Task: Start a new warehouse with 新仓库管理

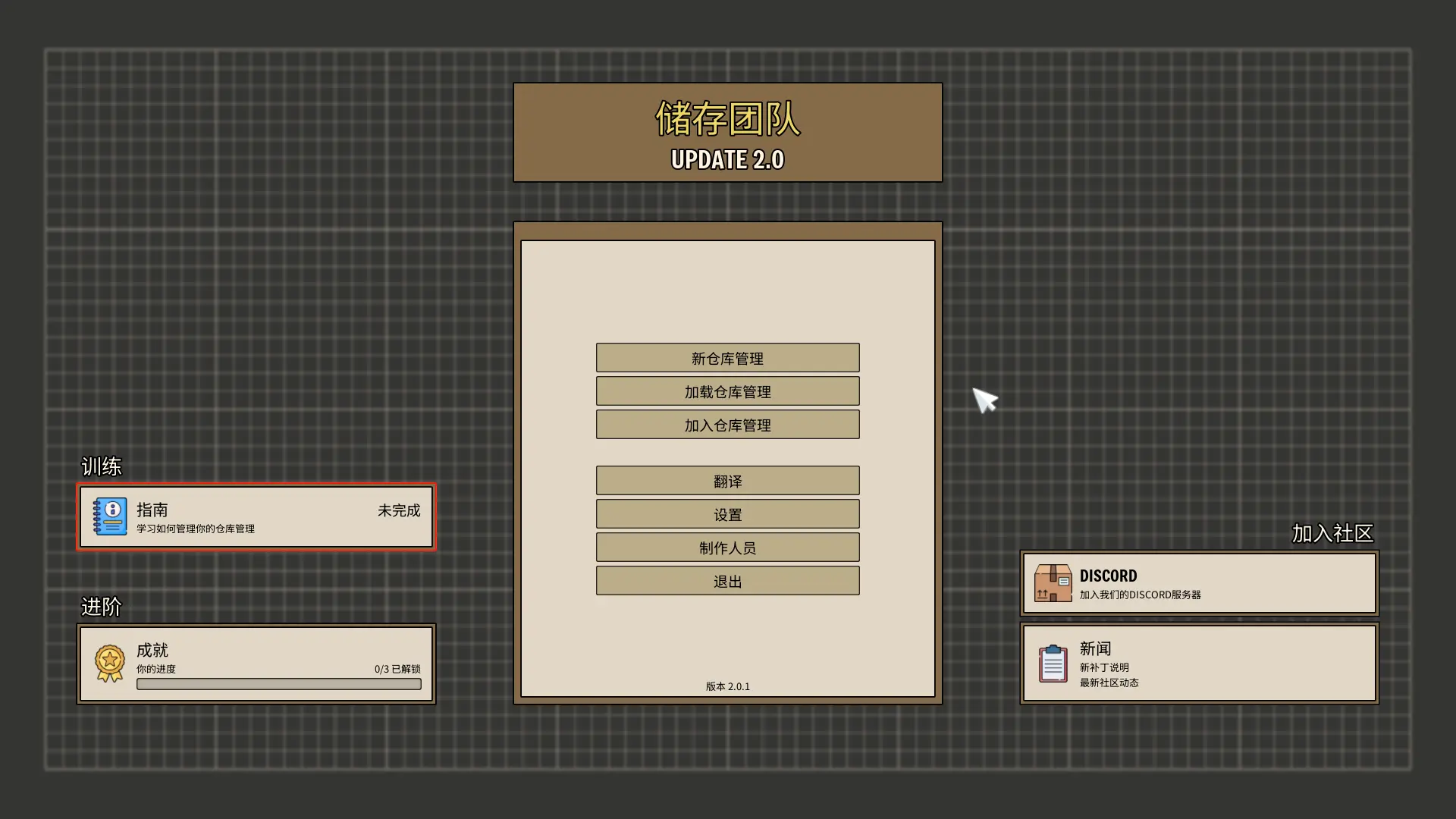Action: (x=728, y=358)
